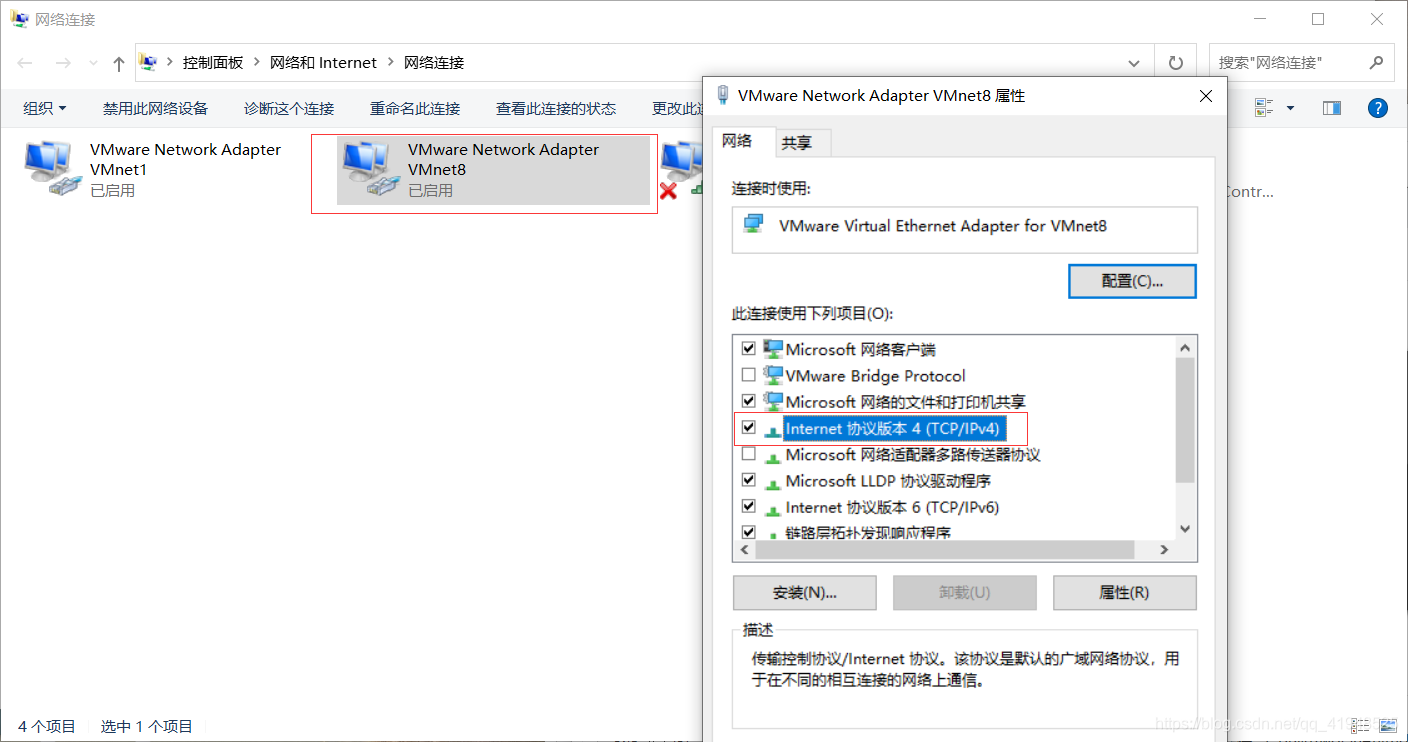This screenshot has height=742, width=1408.
Task: Expand the chevron before 控制面板 breadcrumb
Action: pyautogui.click(x=170, y=63)
